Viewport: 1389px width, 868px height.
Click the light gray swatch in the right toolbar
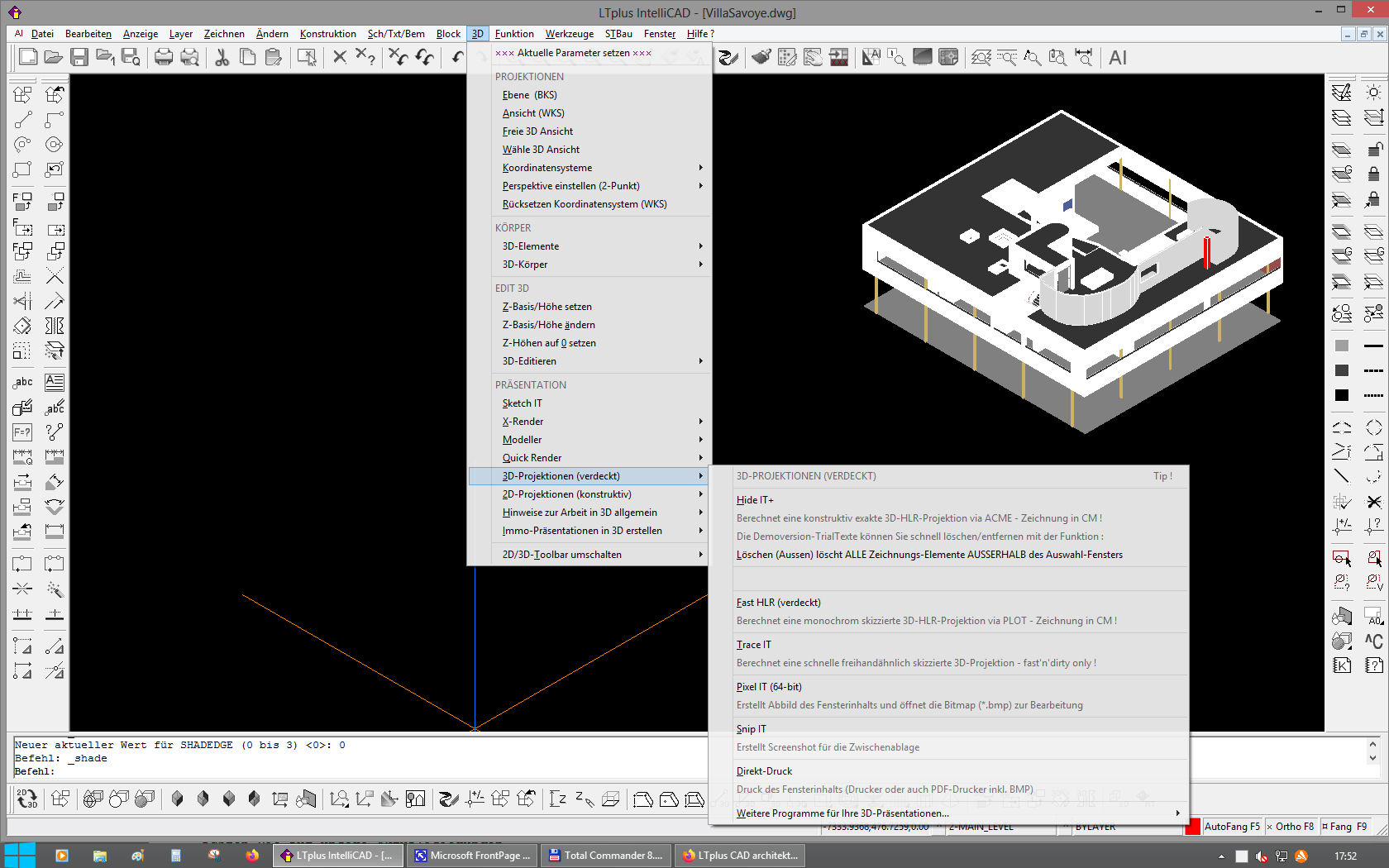pos(1342,346)
